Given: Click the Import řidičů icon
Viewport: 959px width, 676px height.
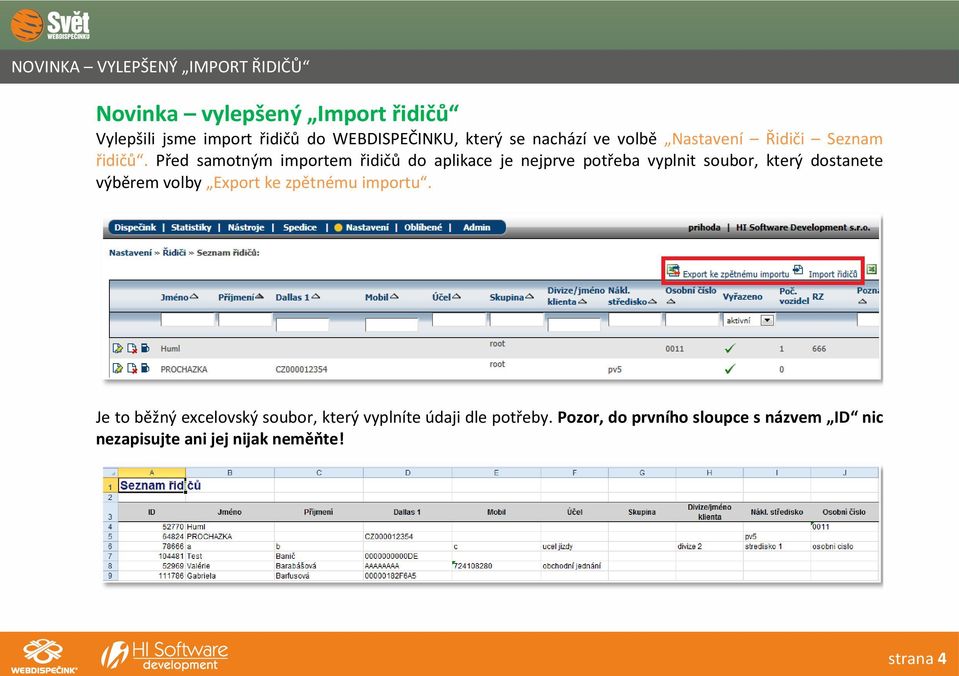Looking at the screenshot, I should tap(798, 270).
